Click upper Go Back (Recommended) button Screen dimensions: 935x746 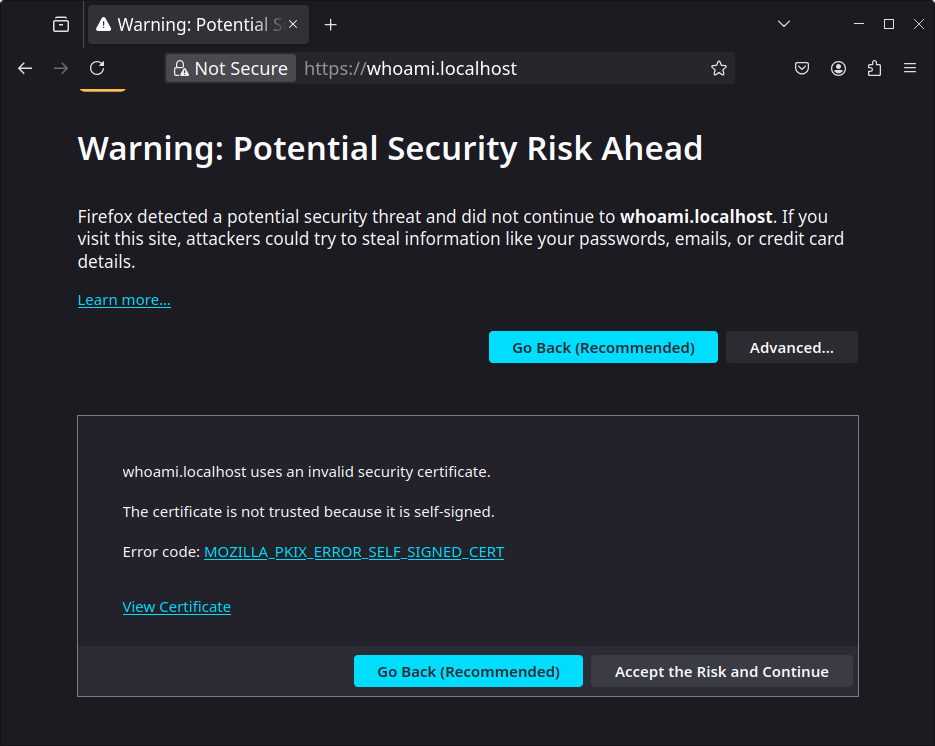[603, 347]
